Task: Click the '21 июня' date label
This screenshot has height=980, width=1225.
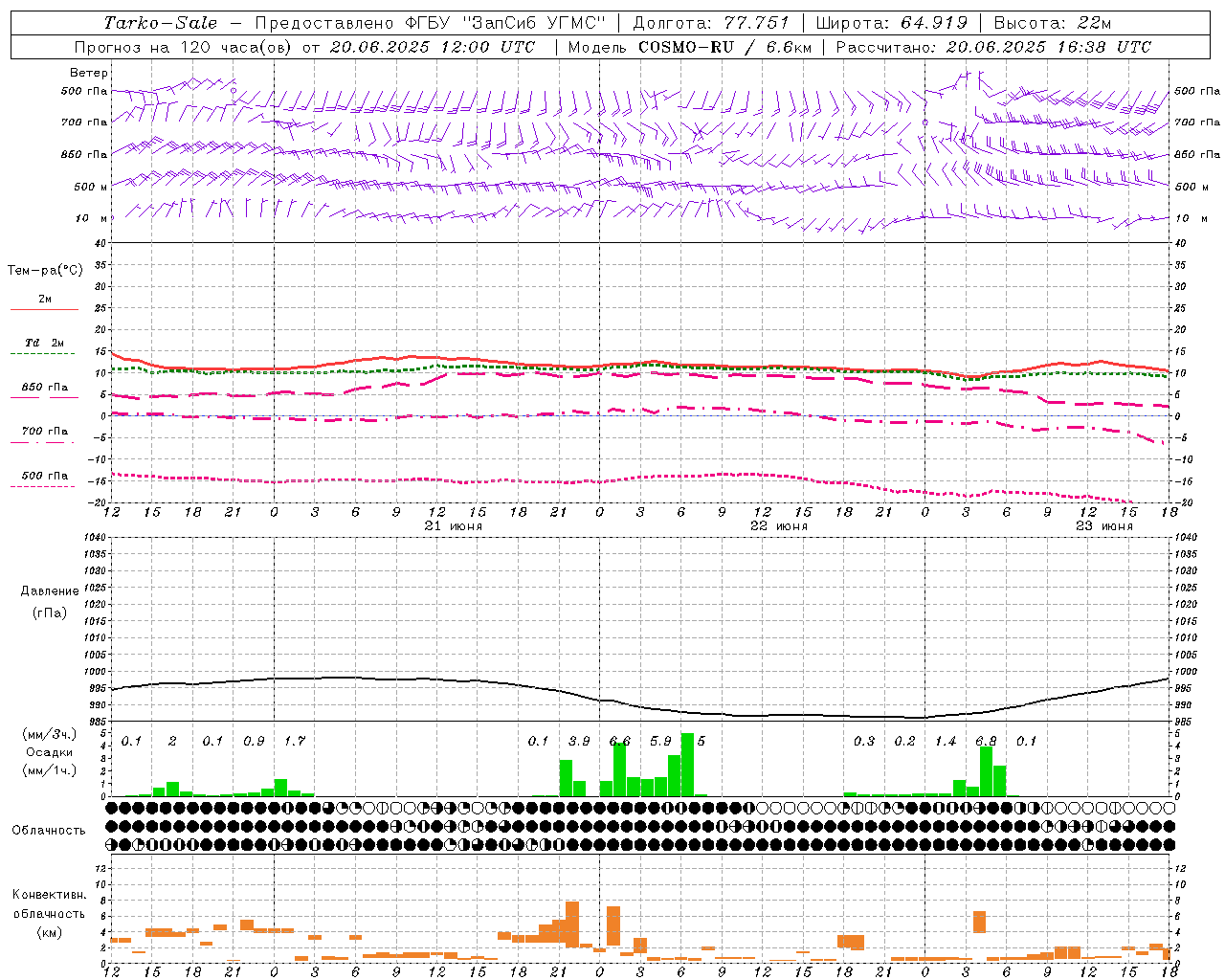Action: tap(454, 526)
